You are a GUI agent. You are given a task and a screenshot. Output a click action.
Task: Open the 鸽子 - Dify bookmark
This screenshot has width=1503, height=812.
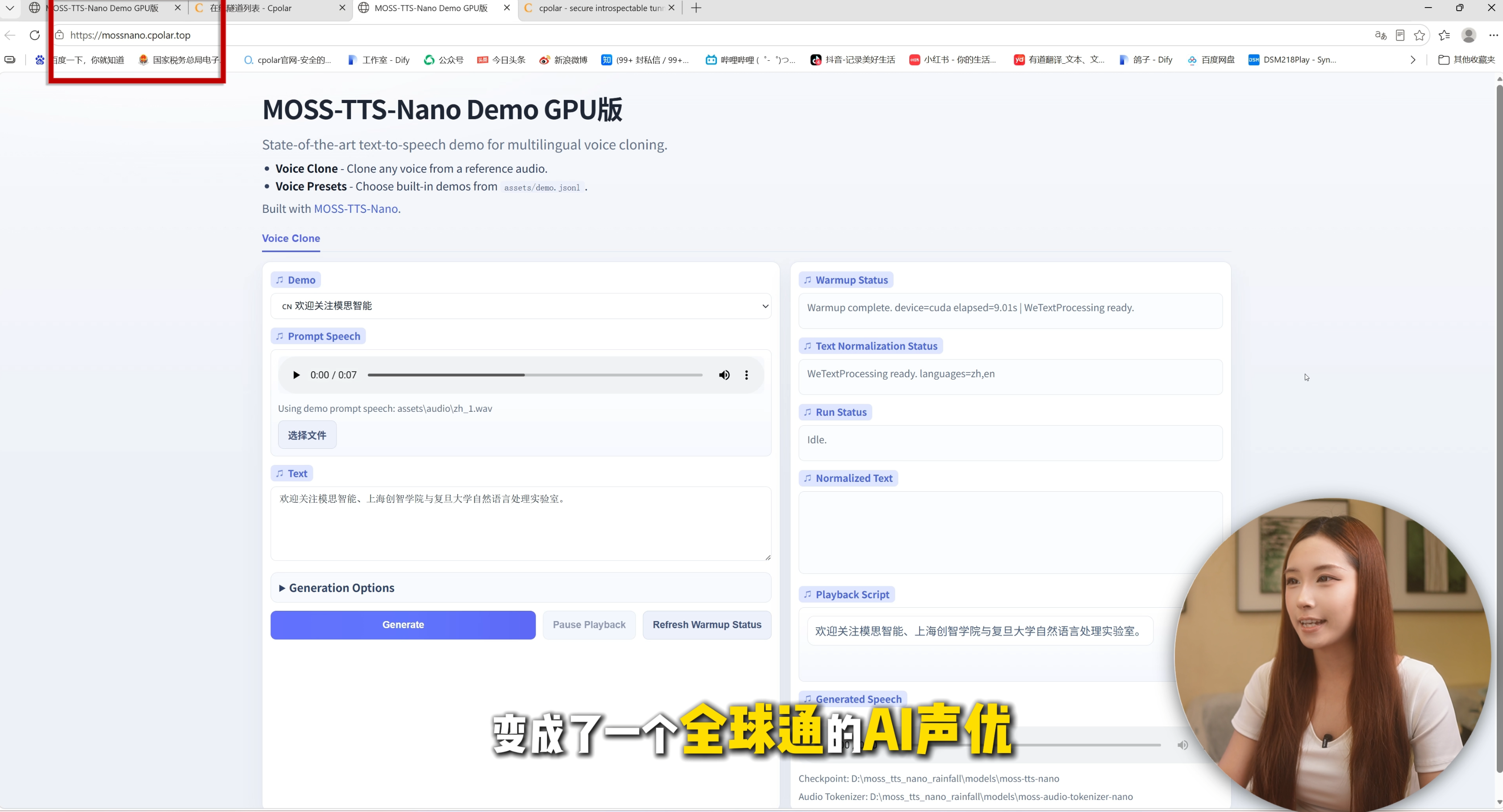point(1146,59)
